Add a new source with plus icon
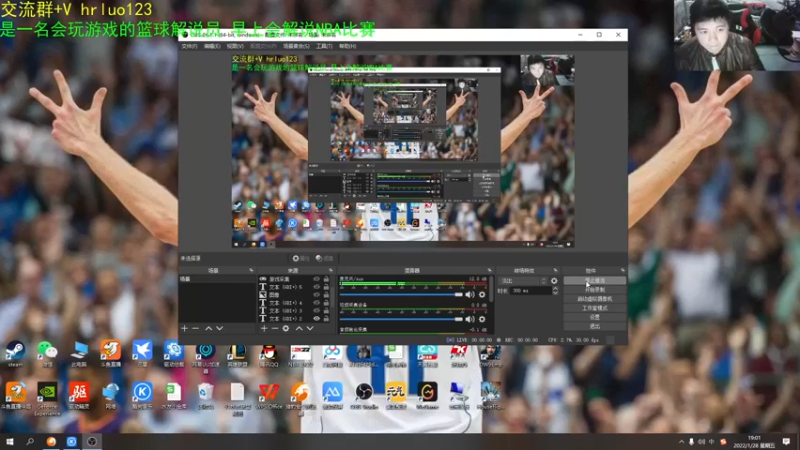 tap(264, 329)
